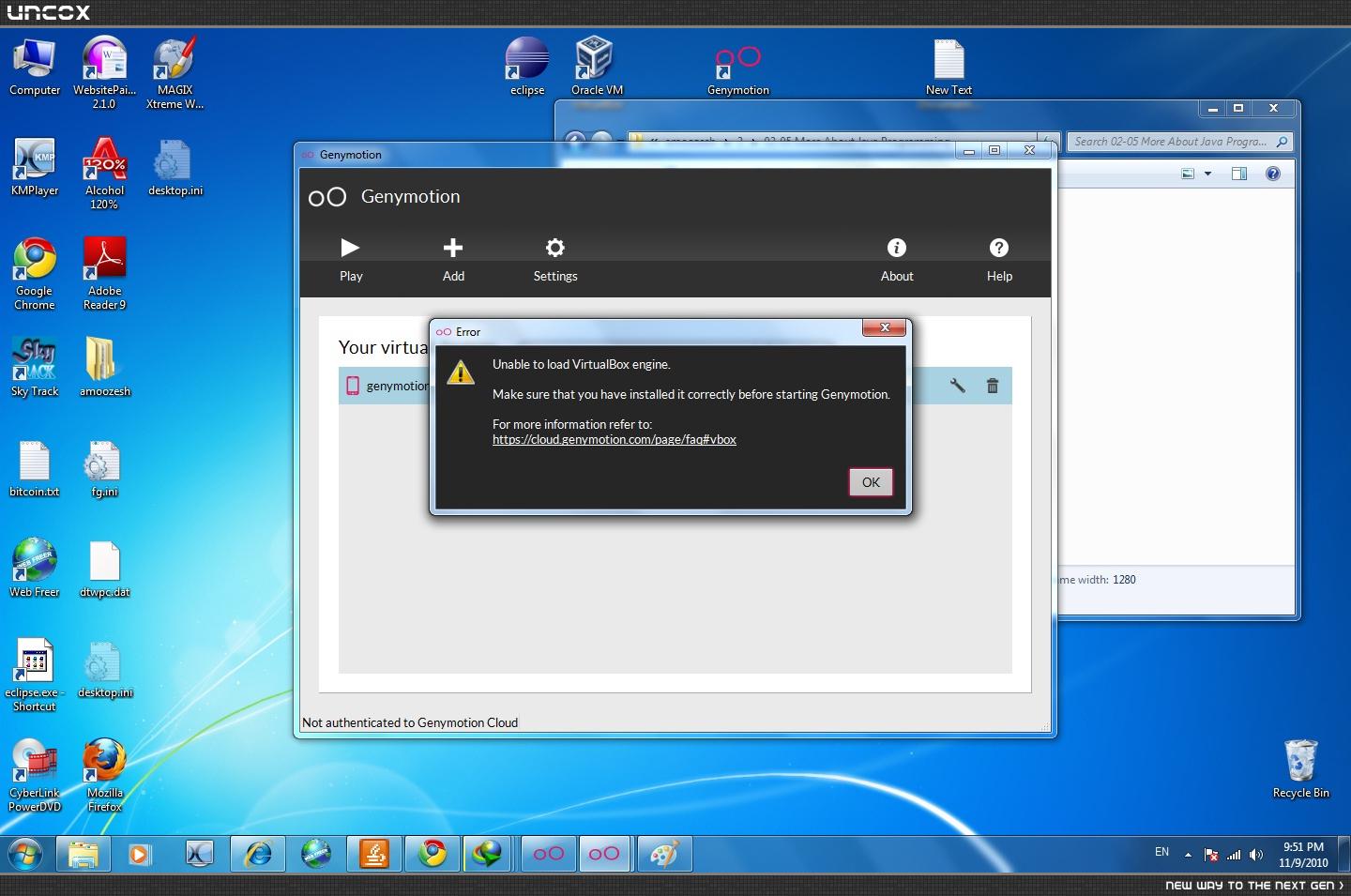
Task: Open Internet Download Manager taskbar icon
Action: (x=487, y=854)
